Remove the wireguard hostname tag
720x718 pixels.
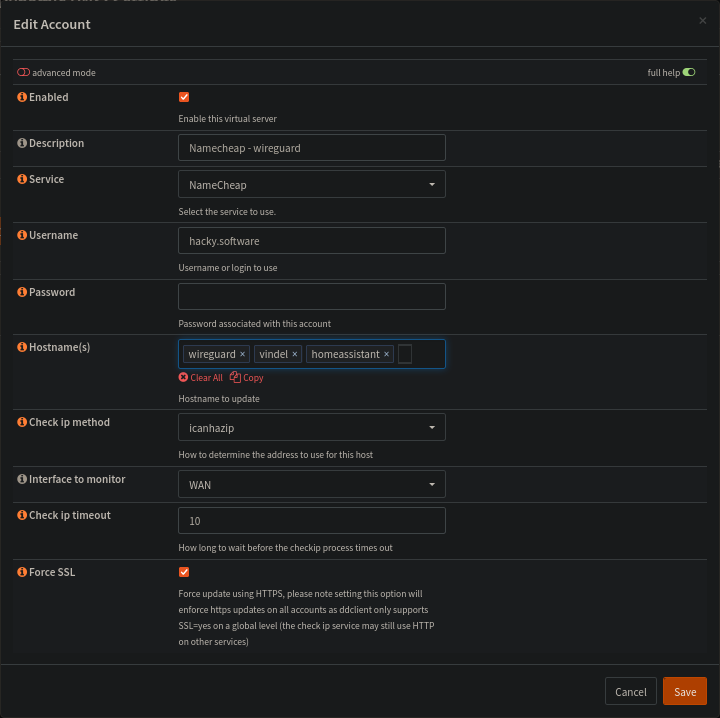[242, 354]
